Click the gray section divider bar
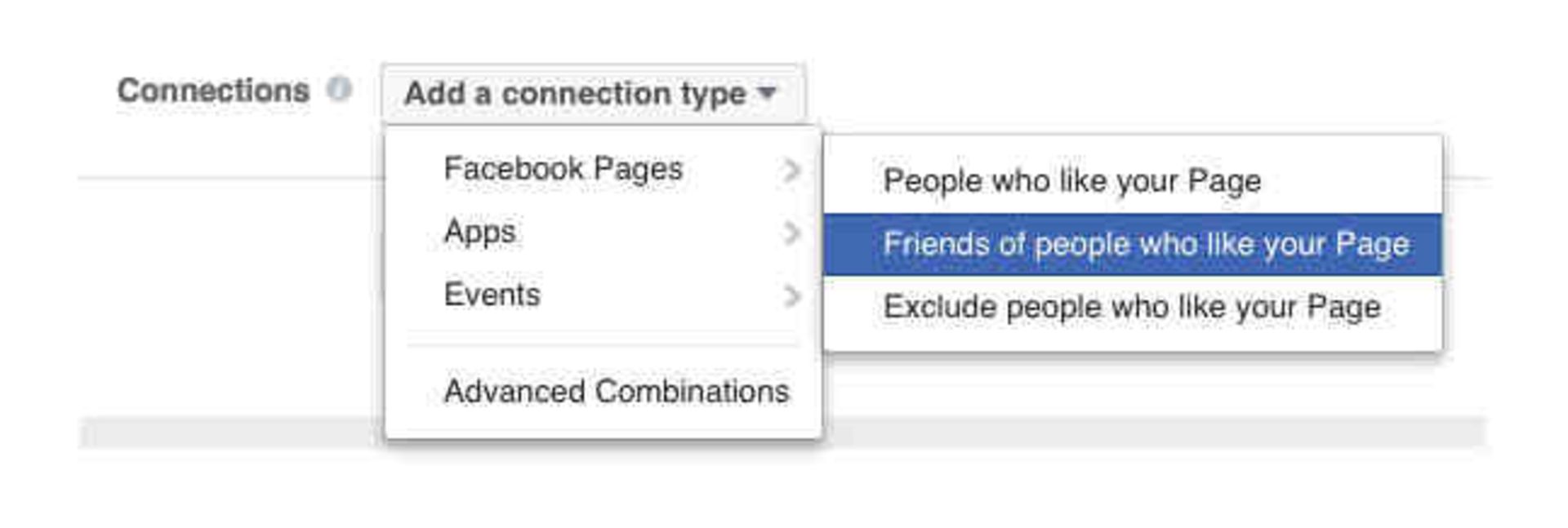Viewport: 1568px width, 528px height. (x=1143, y=433)
